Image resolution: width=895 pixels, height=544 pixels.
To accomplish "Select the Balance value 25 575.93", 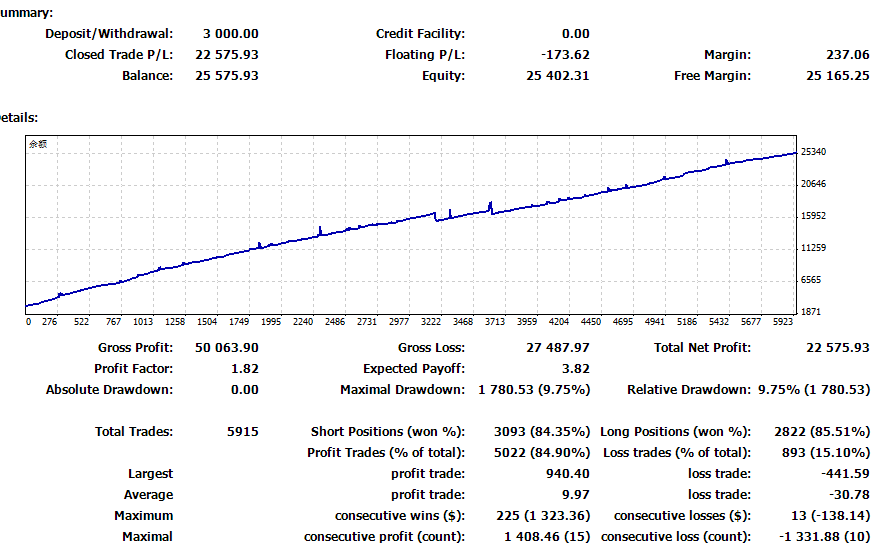I will [227, 76].
